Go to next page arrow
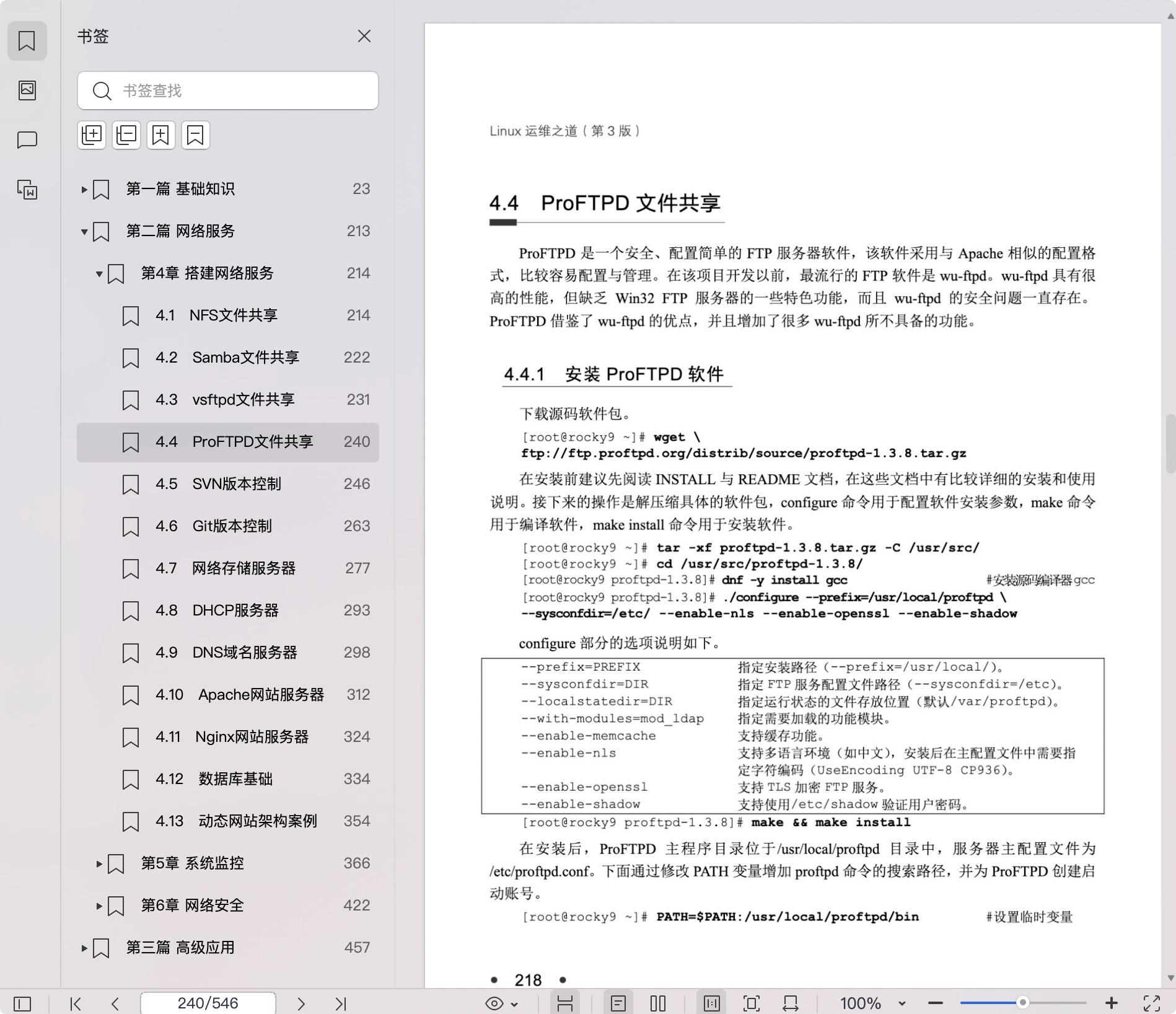The image size is (1176, 1014). coord(301,1003)
